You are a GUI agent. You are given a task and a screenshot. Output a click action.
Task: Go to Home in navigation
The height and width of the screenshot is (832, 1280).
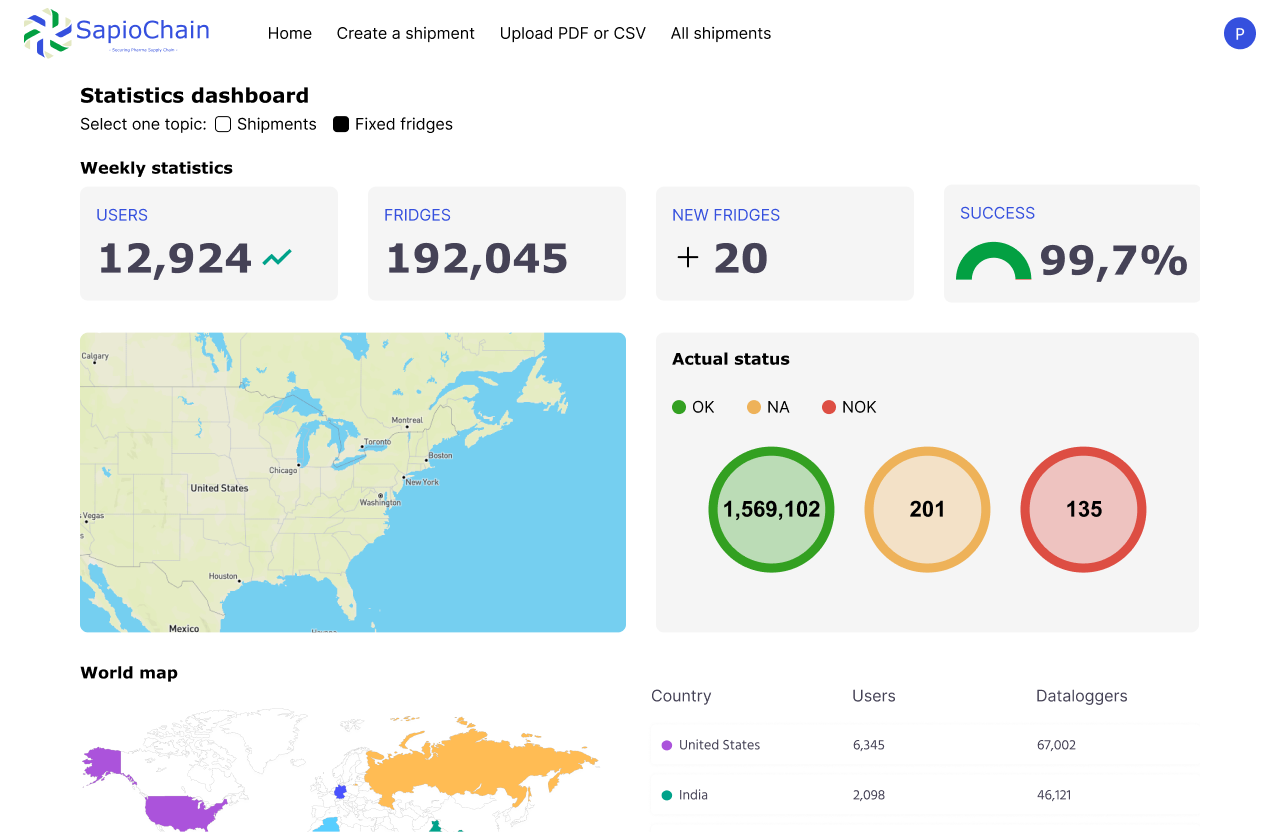290,33
